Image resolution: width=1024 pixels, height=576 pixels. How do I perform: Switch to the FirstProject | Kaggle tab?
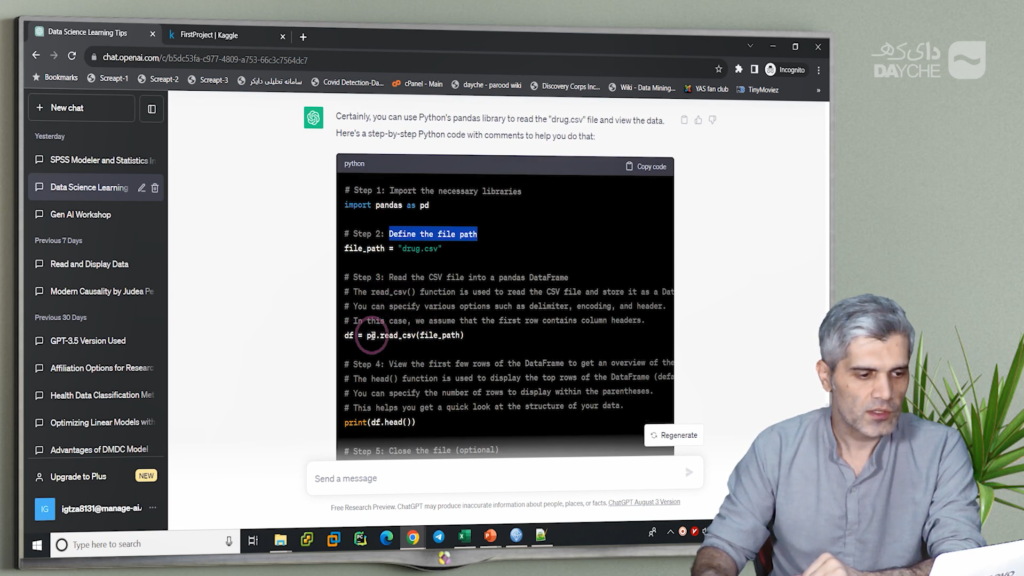coord(209,35)
